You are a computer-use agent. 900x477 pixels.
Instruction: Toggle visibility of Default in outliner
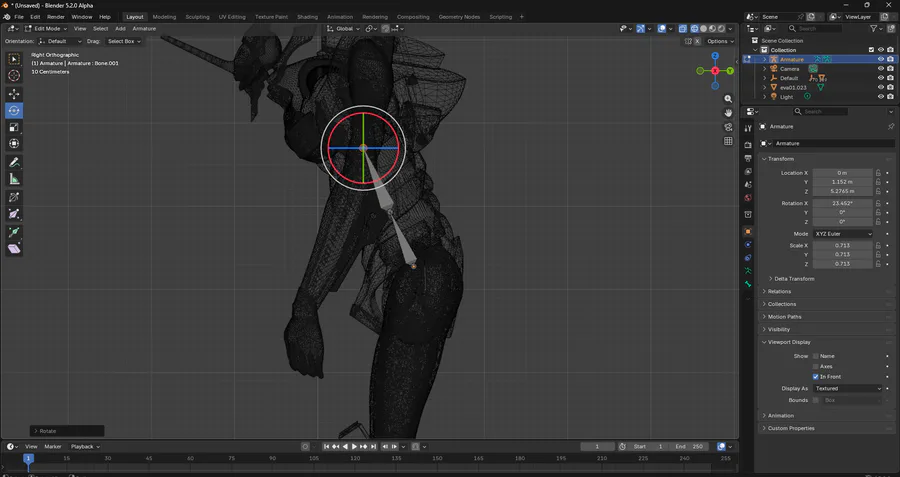coord(880,78)
